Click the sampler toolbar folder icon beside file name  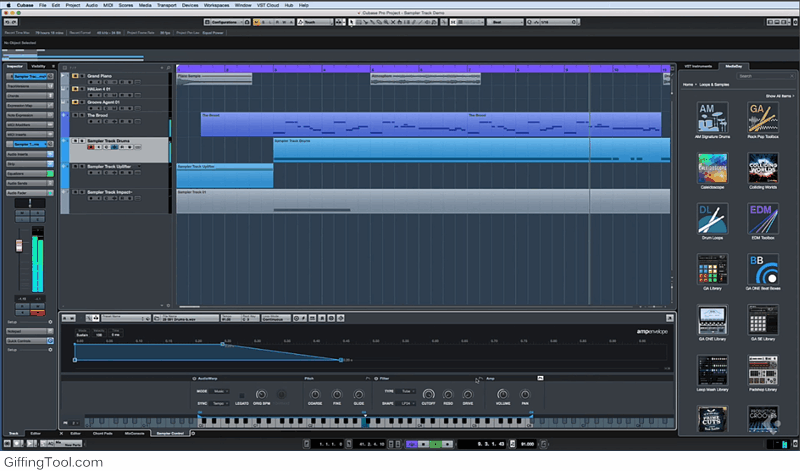(157, 318)
